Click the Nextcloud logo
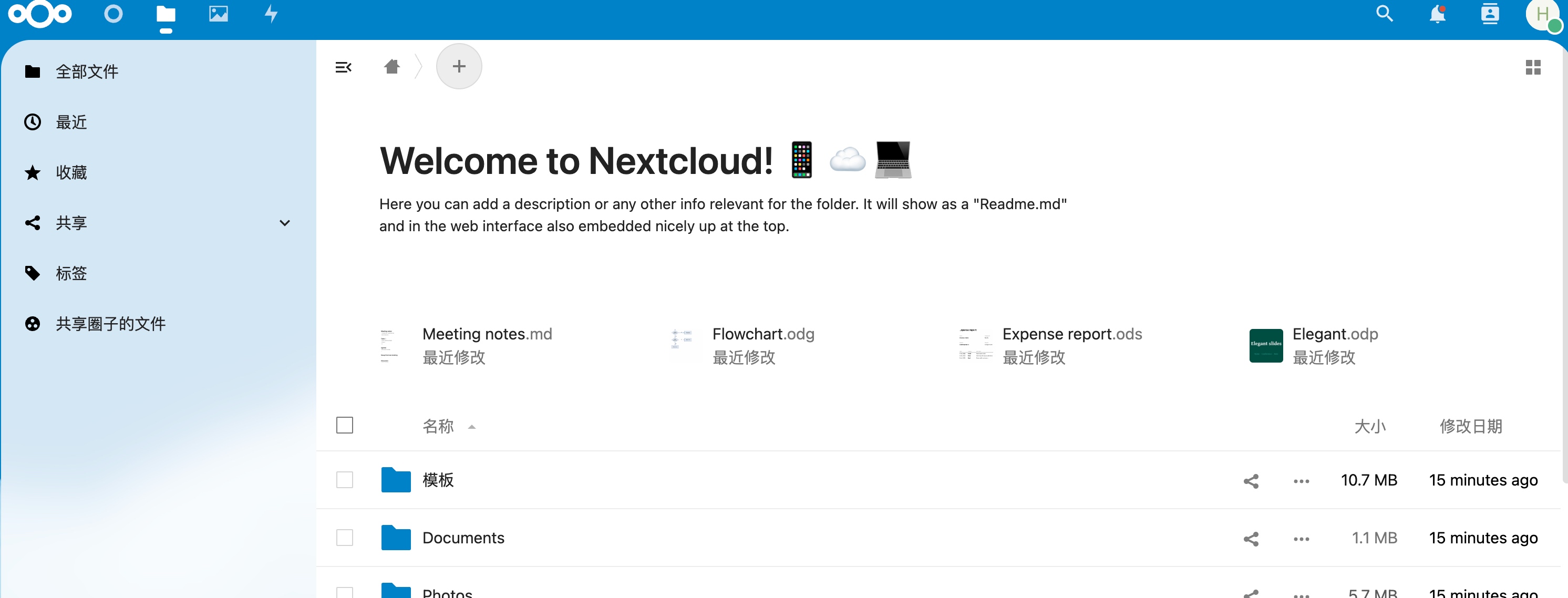The height and width of the screenshot is (598, 1568). pos(40,14)
